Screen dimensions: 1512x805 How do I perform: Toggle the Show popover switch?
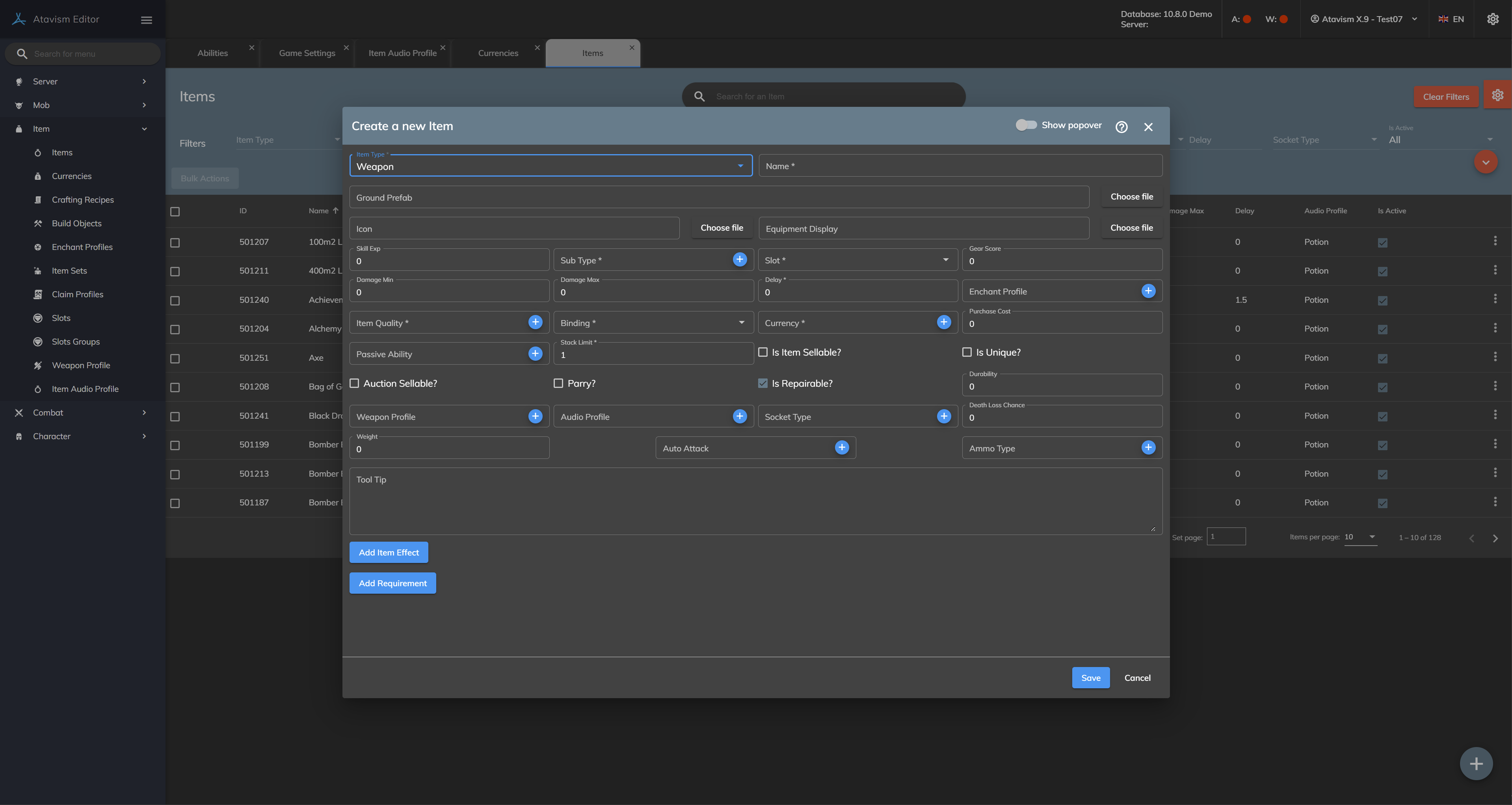pyautogui.click(x=1026, y=125)
